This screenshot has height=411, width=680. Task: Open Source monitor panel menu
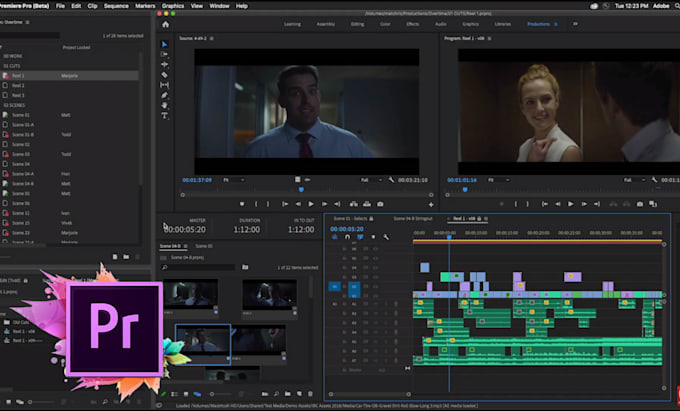point(212,39)
